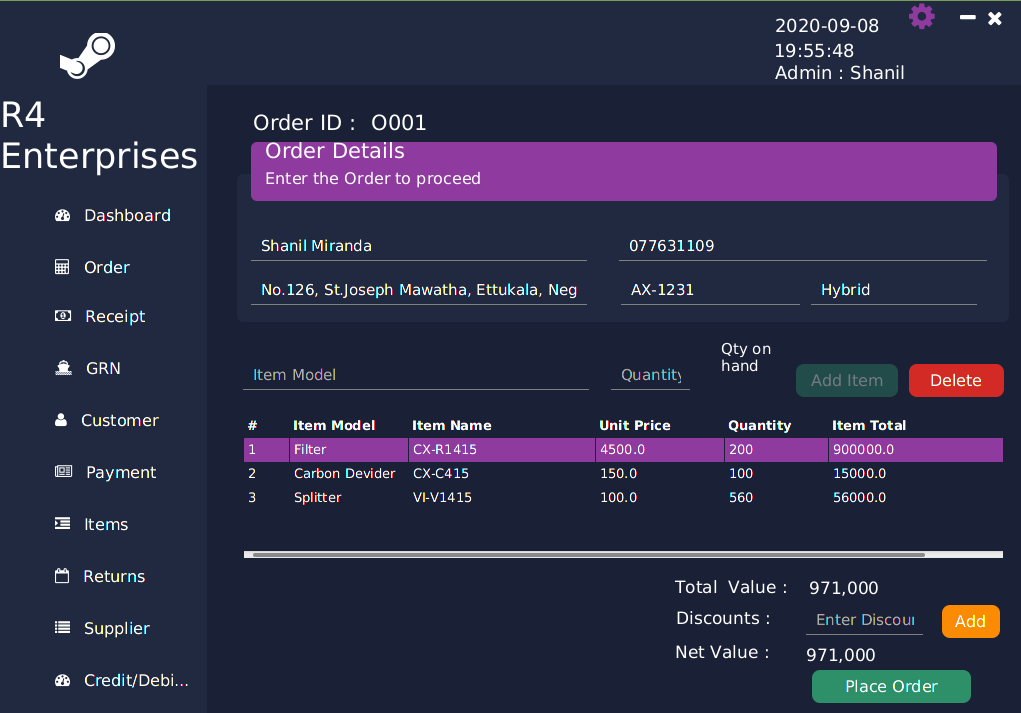Image resolution: width=1021 pixels, height=713 pixels.
Task: Click the Item Model column header
Action: point(334,425)
